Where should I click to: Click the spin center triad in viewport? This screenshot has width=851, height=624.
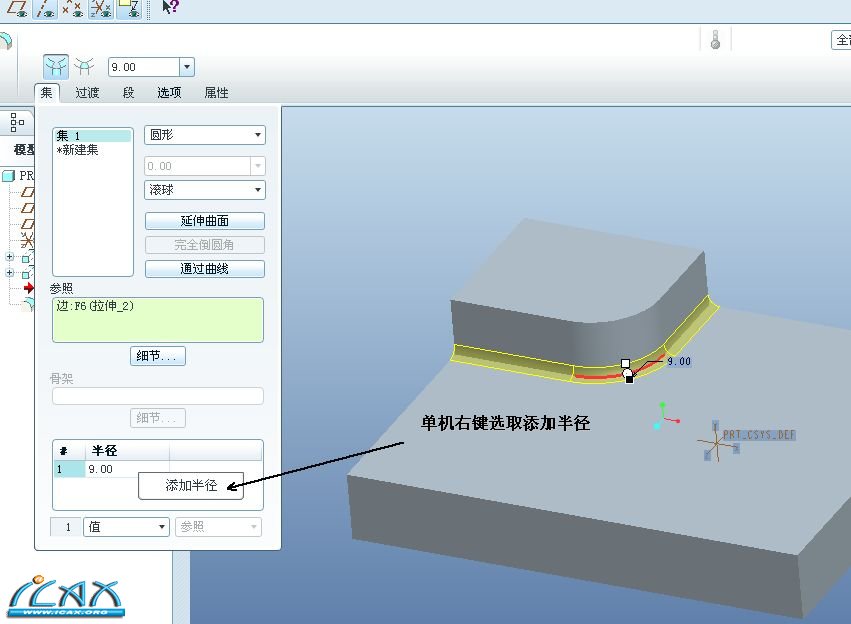pos(665,416)
